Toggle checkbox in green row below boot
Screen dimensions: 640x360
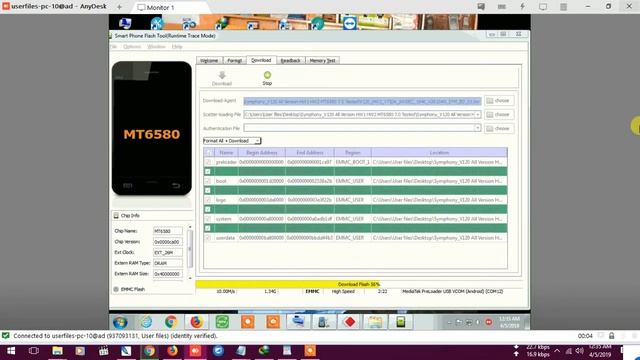point(208,191)
